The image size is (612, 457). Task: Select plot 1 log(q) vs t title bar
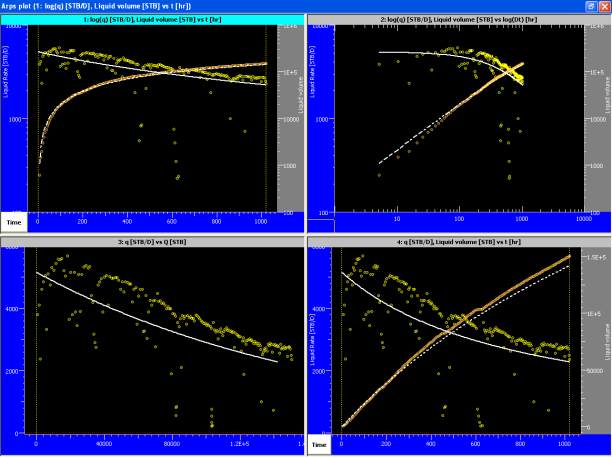[152, 19]
